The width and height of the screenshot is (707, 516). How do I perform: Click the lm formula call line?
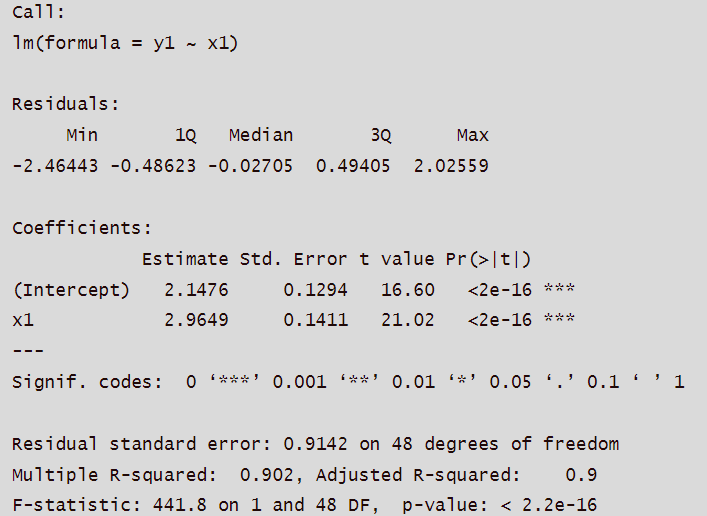point(124,43)
